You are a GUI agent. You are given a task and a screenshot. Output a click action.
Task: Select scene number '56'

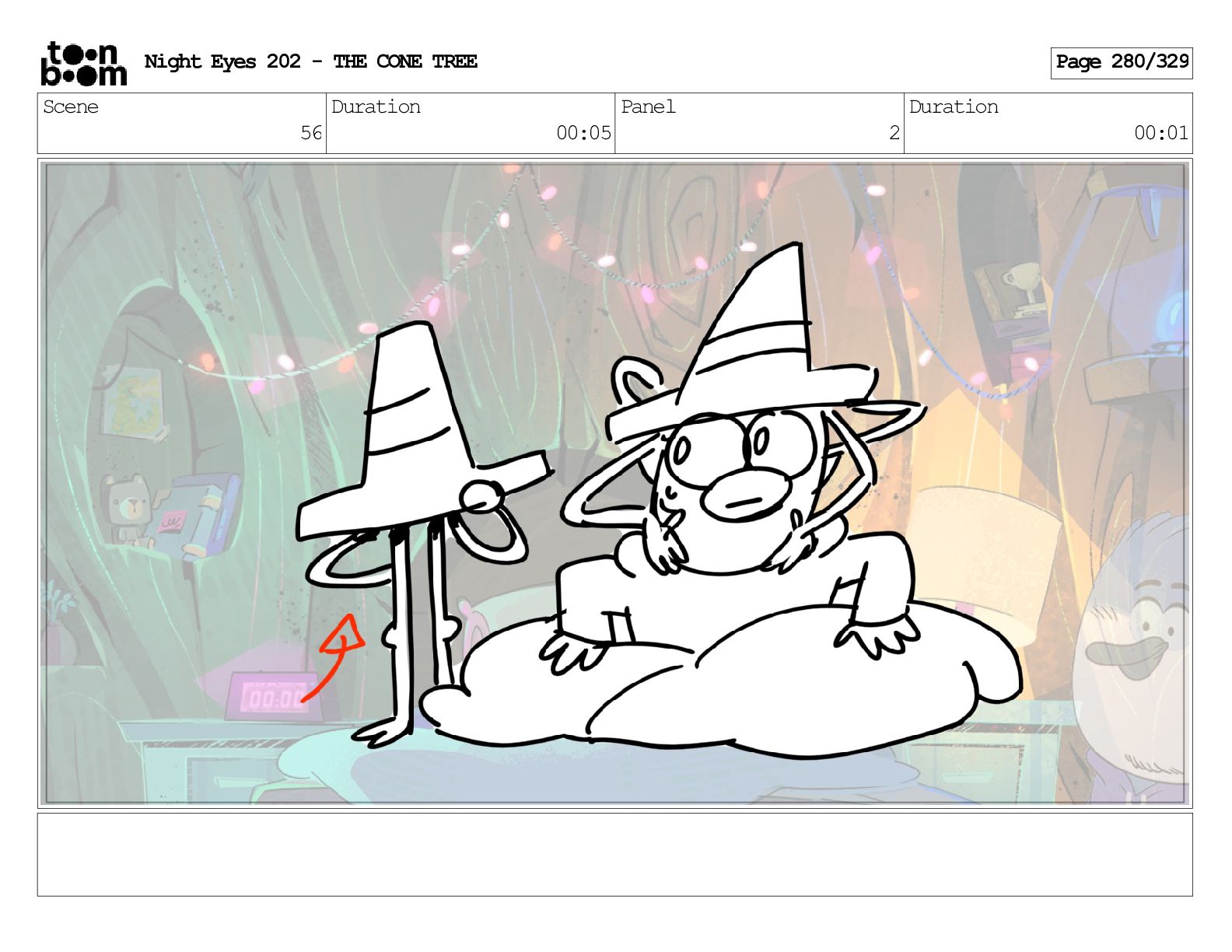(311, 133)
